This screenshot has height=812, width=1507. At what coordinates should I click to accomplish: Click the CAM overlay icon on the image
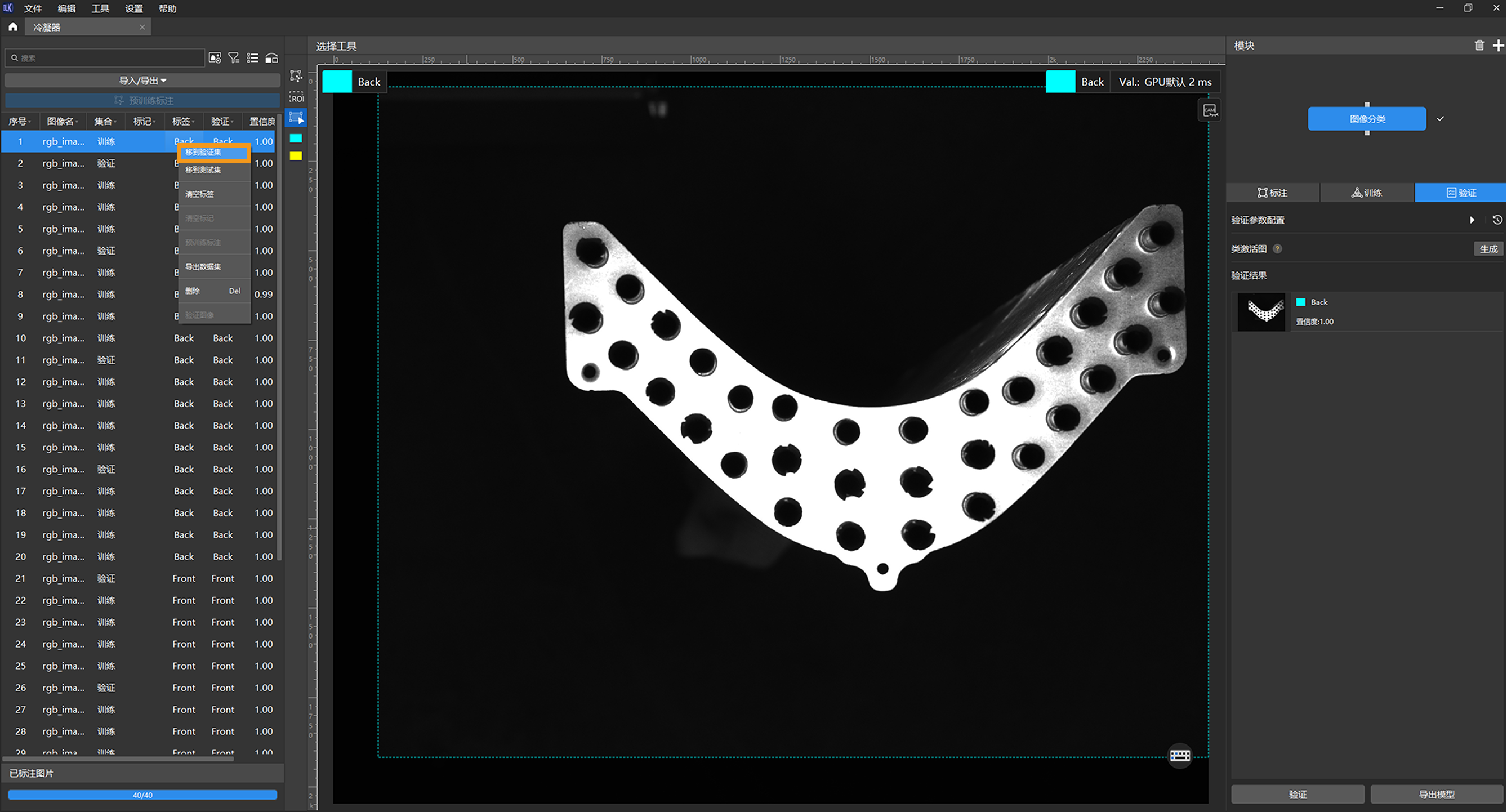1209,110
